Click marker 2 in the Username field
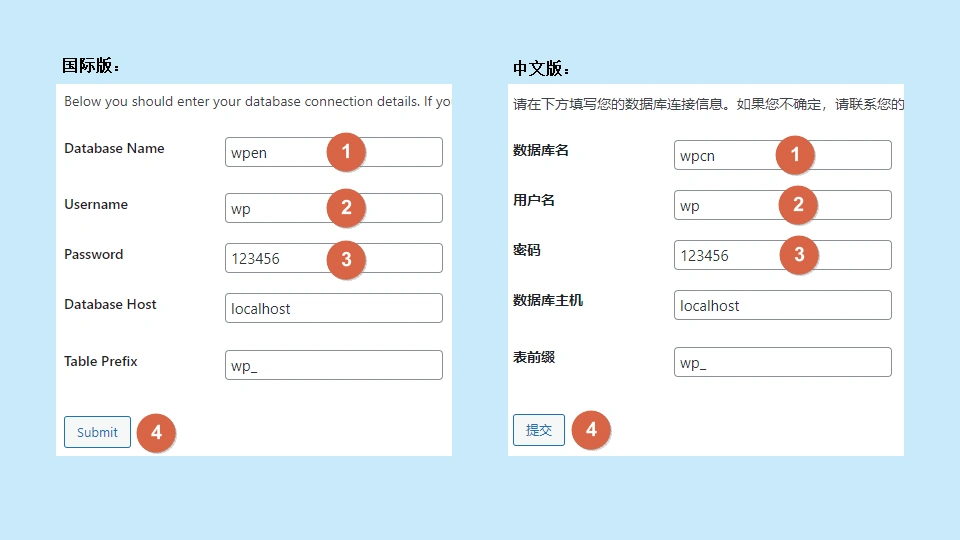960x540 pixels. coord(346,208)
